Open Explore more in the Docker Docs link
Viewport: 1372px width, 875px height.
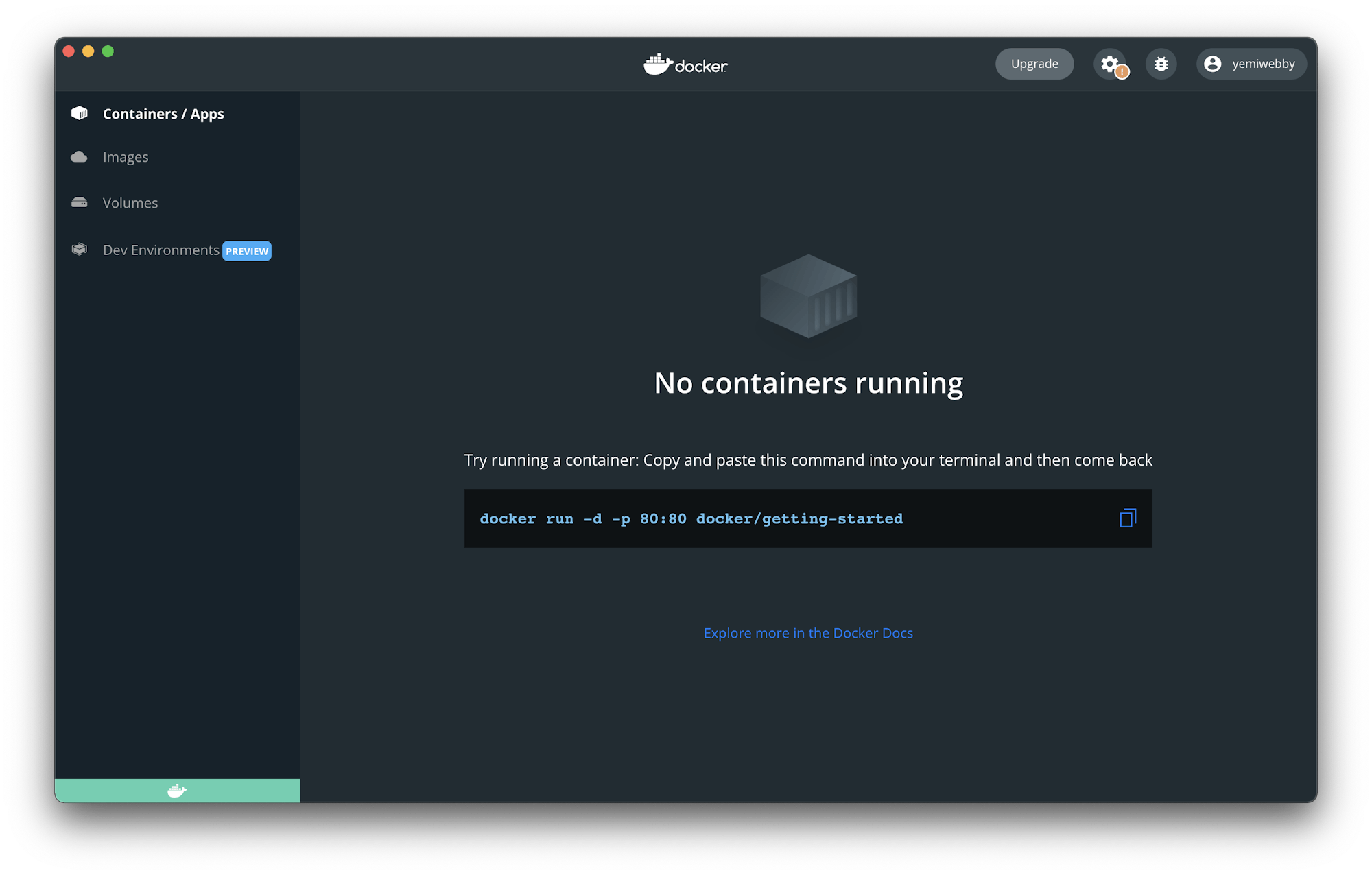(x=807, y=632)
